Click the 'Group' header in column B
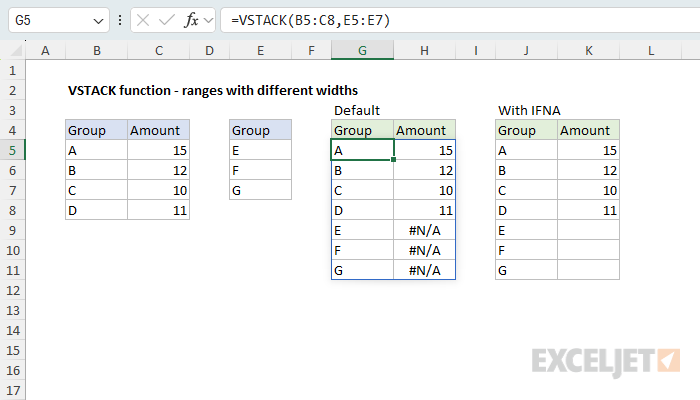 pos(96,130)
